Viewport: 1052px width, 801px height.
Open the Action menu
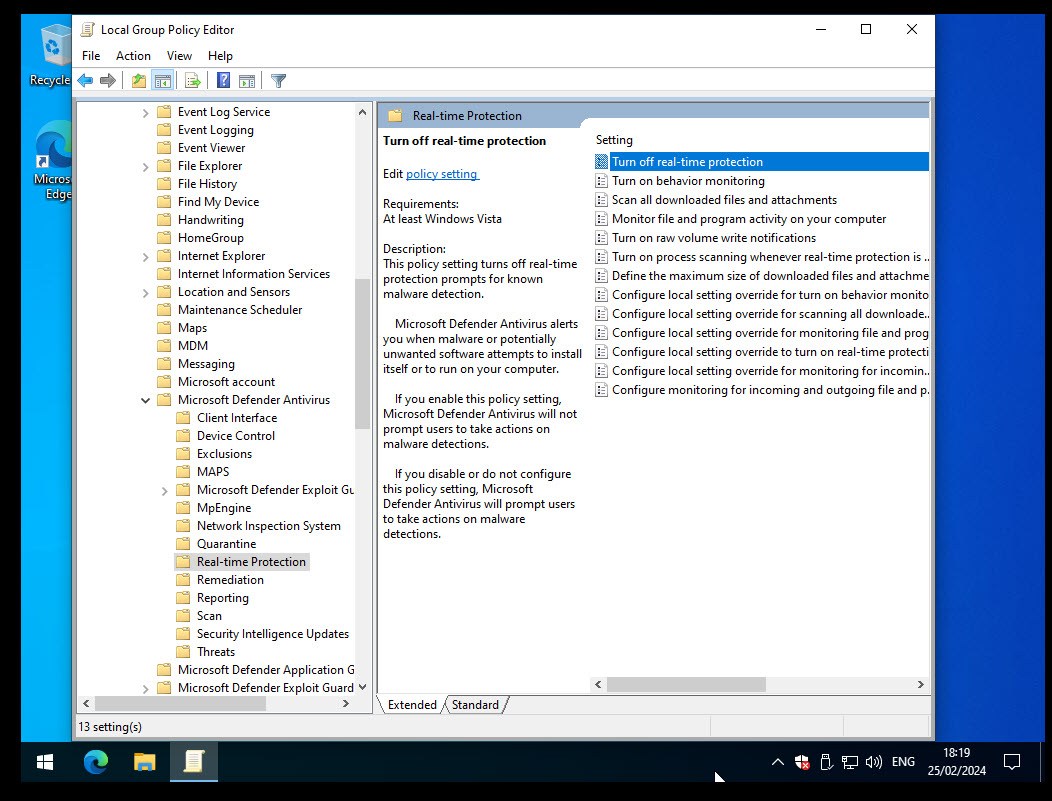[133, 56]
